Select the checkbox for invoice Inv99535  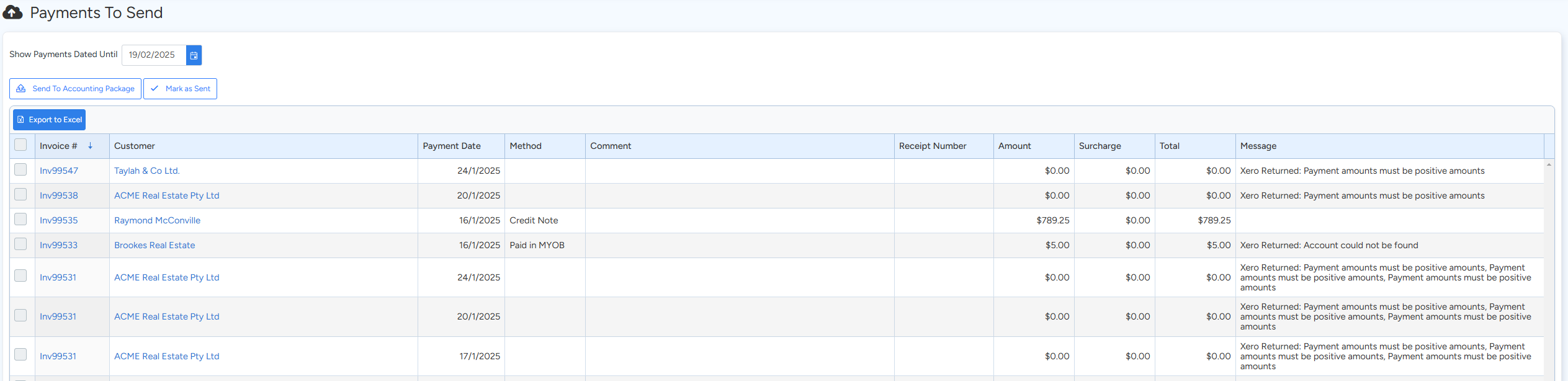pos(20,220)
